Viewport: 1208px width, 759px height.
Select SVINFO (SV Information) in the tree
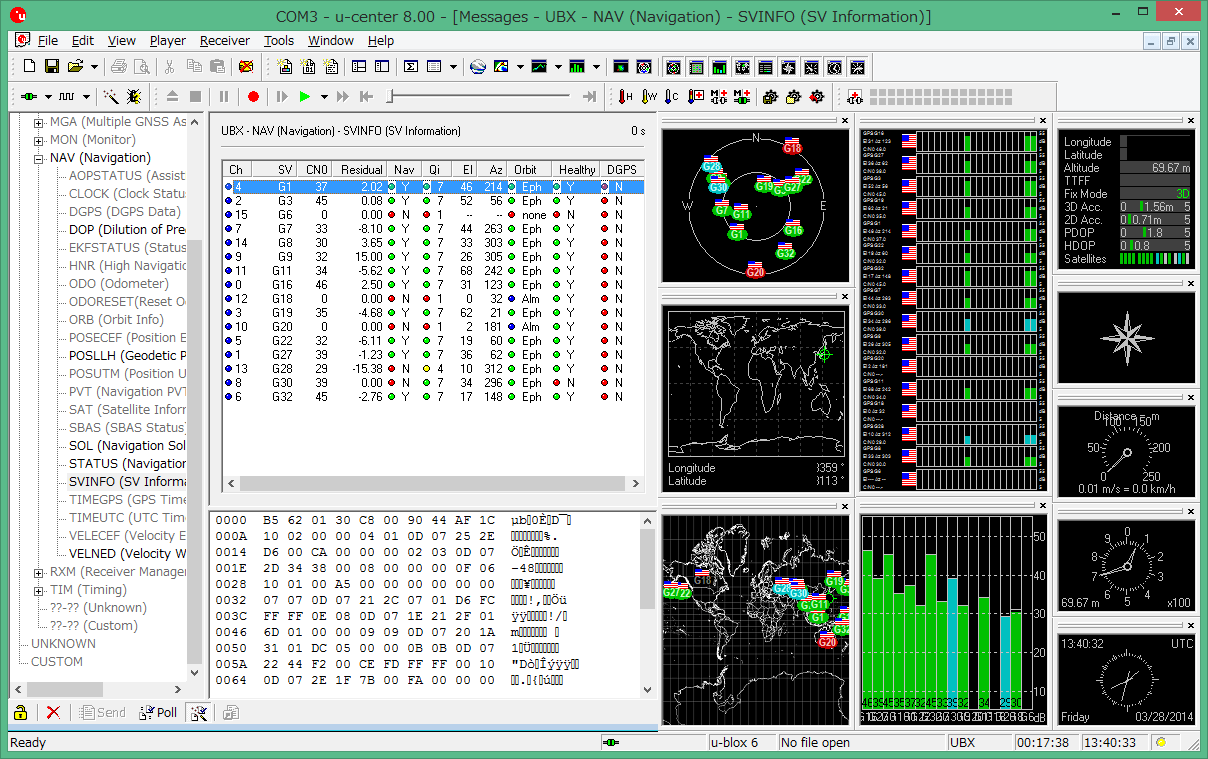coord(127,482)
